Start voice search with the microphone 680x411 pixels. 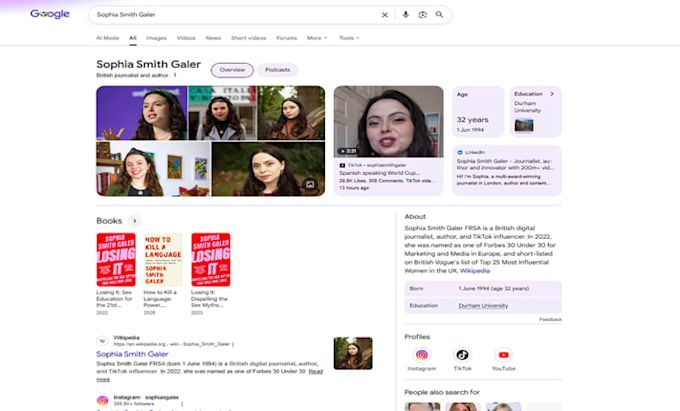click(405, 14)
